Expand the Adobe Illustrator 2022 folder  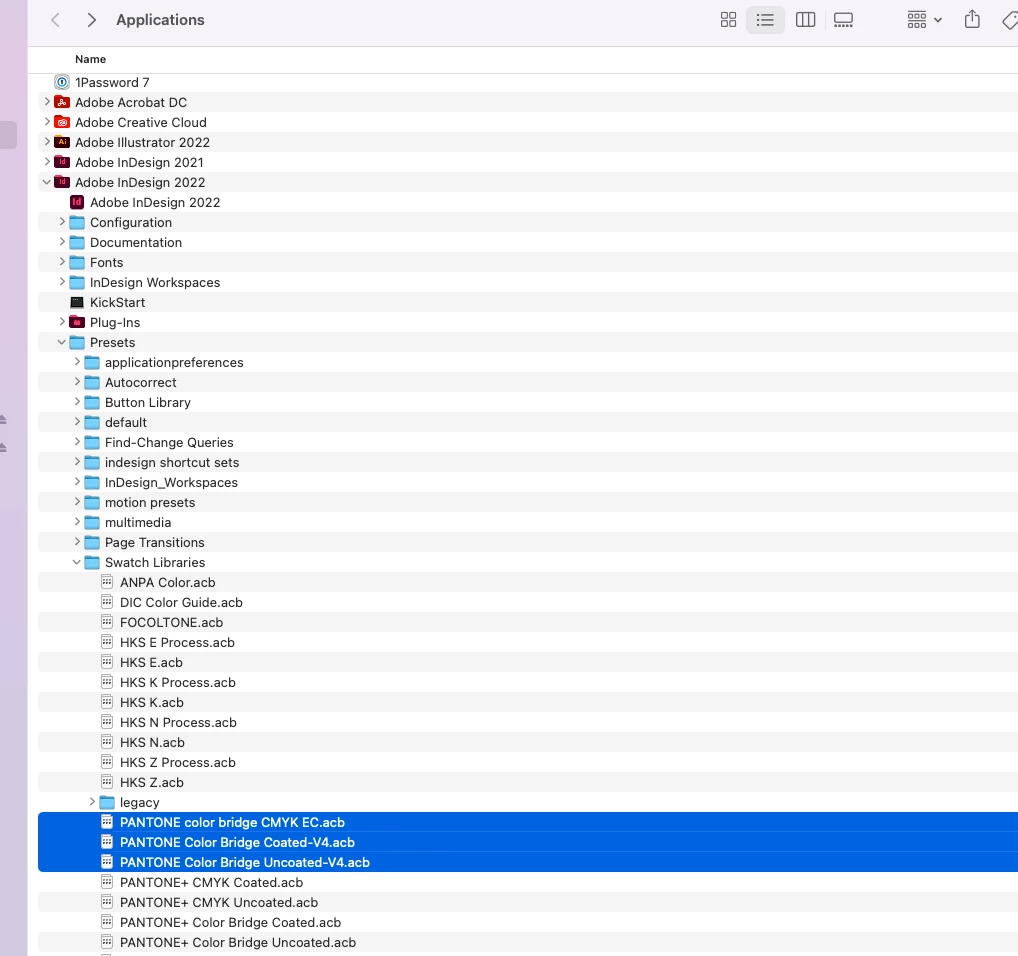click(x=47, y=142)
